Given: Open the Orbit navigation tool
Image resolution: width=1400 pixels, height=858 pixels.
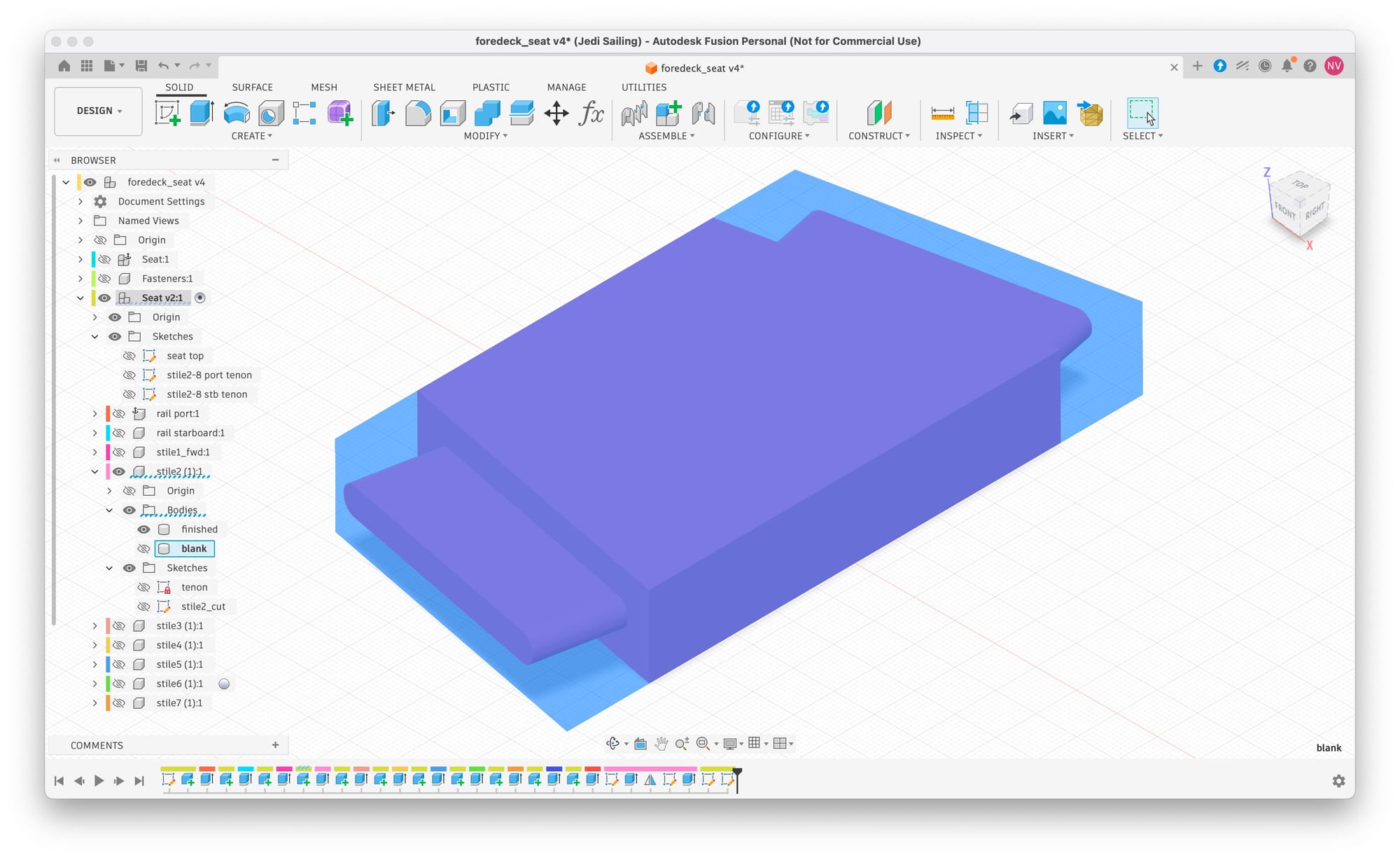Looking at the screenshot, I should tap(613, 744).
